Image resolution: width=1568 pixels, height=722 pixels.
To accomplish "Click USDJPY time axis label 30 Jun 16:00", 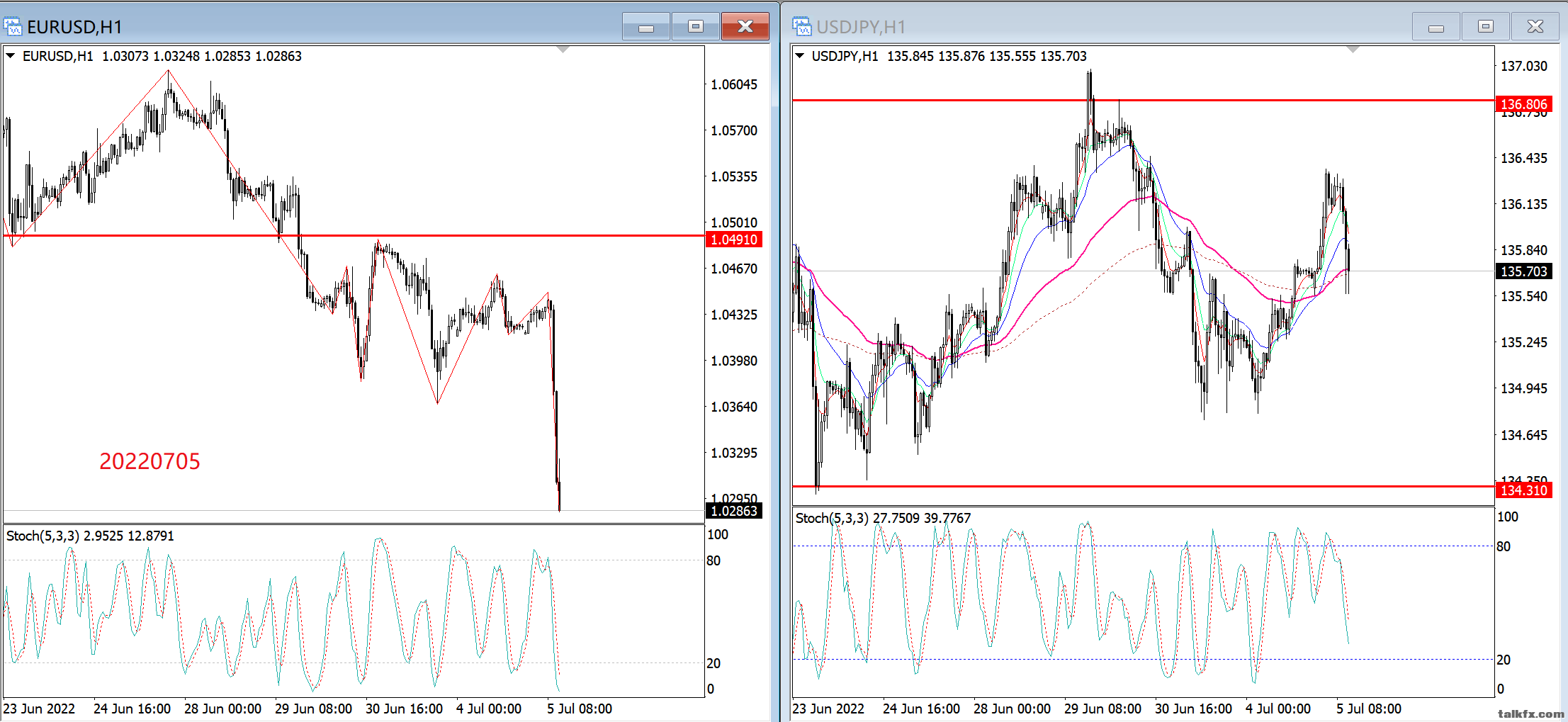I will click(1193, 709).
